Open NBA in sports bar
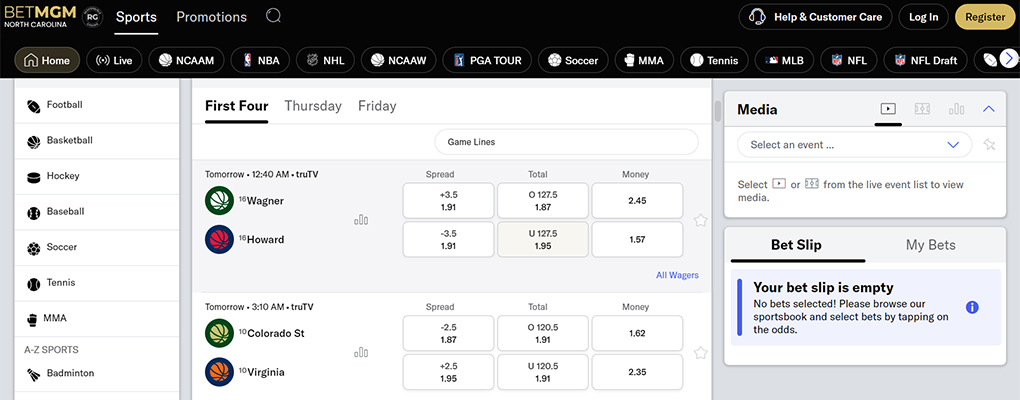The width and height of the screenshot is (1020, 400). tap(260, 60)
